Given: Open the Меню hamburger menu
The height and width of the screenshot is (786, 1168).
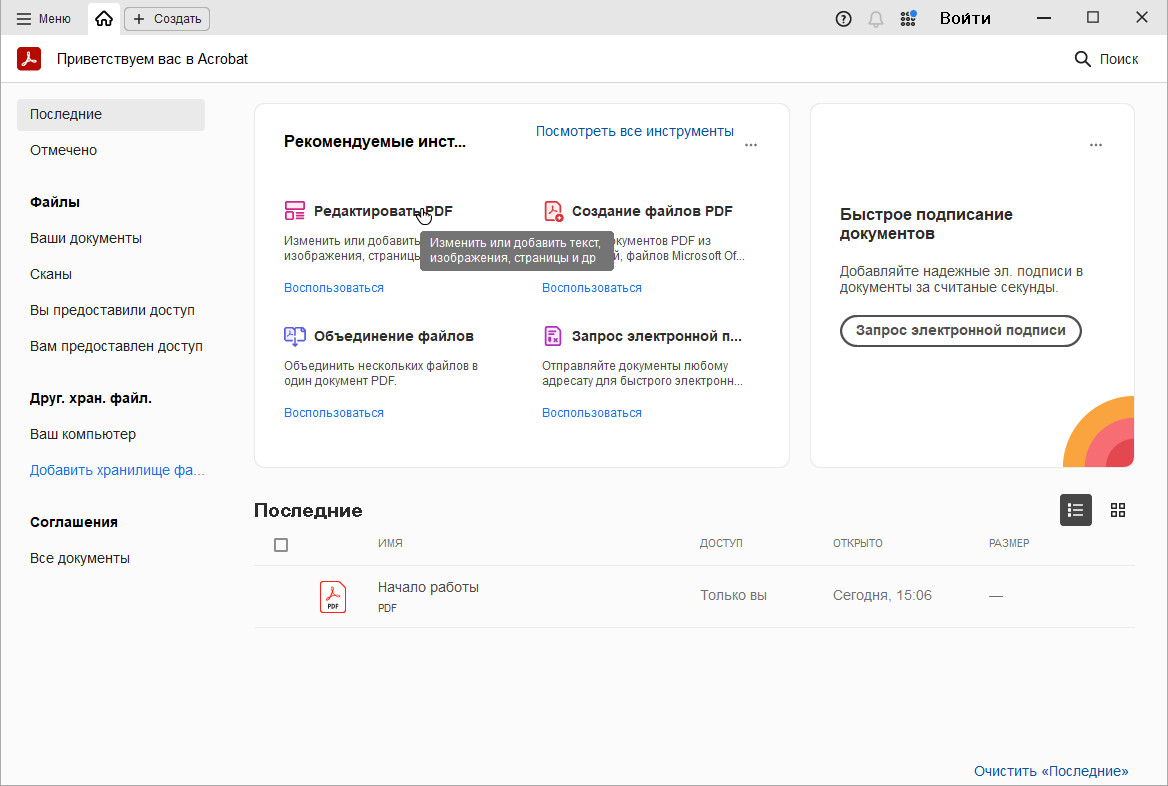Looking at the screenshot, I should pos(43,19).
